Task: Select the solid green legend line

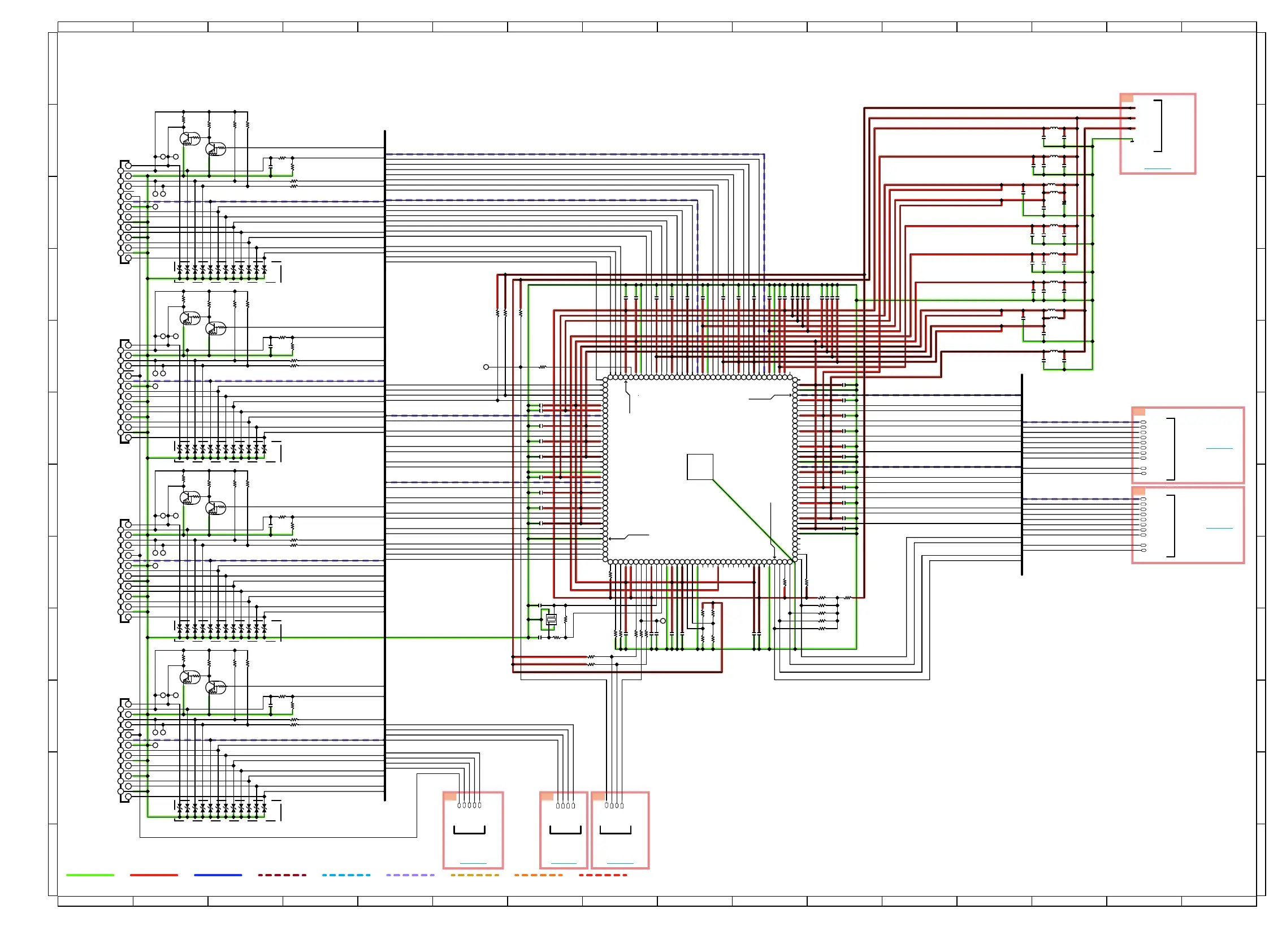Action: click(90, 875)
